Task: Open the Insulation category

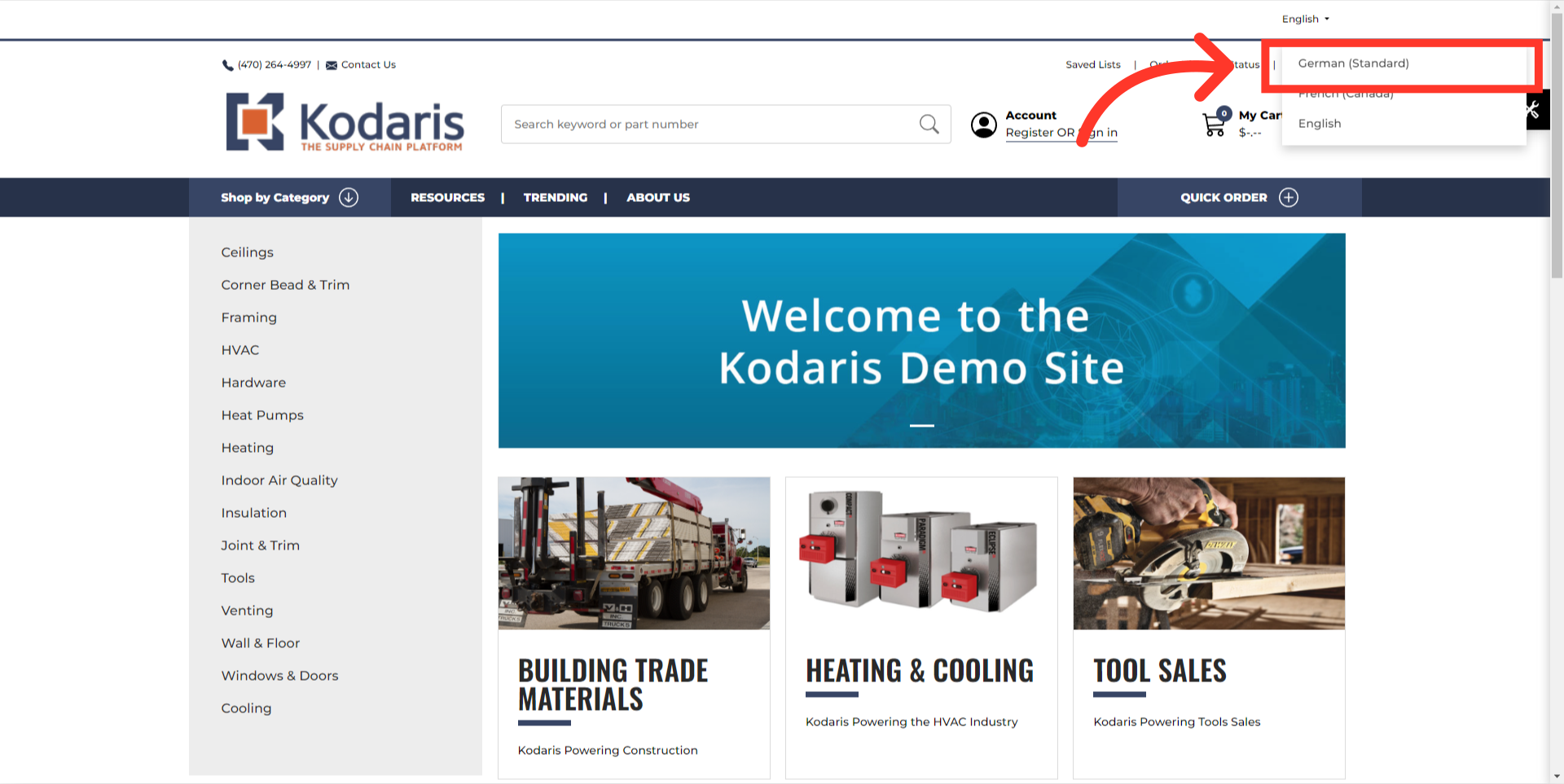Action: click(x=254, y=513)
